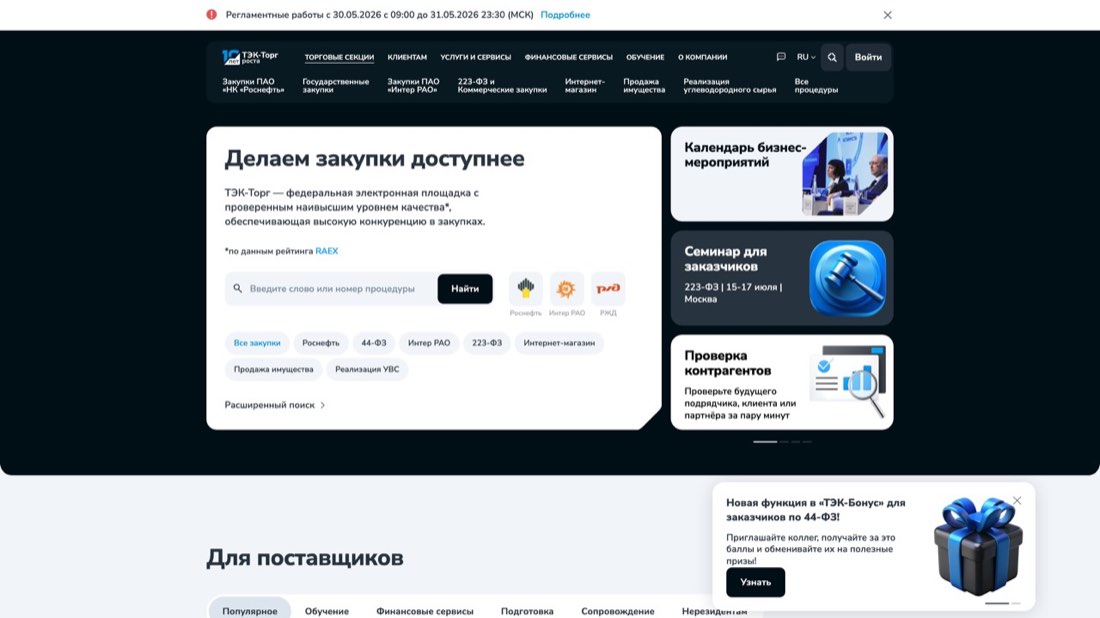
Task: Open Клиентам menu
Action: (x=407, y=57)
